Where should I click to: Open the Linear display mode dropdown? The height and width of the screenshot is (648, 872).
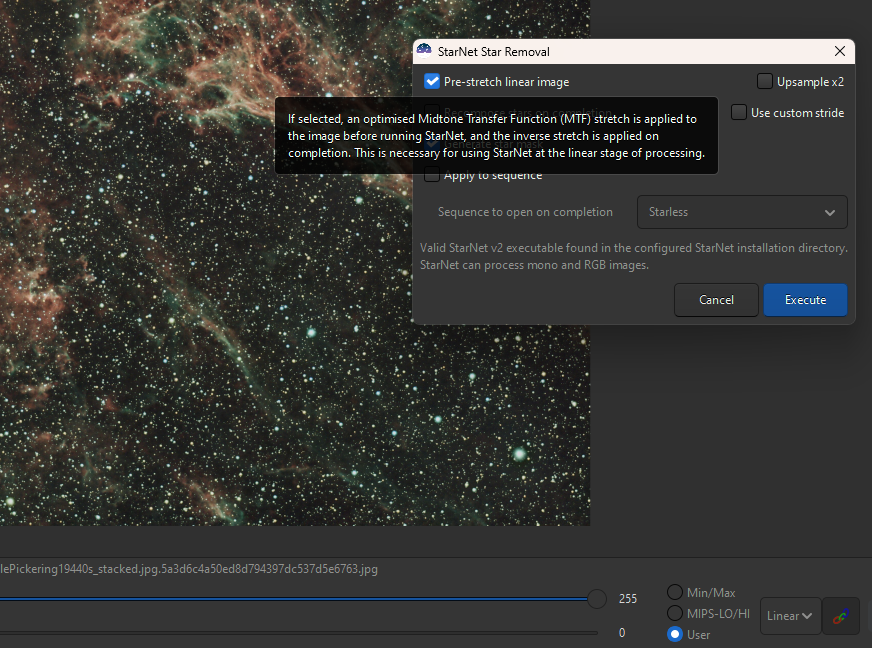[x=790, y=616]
